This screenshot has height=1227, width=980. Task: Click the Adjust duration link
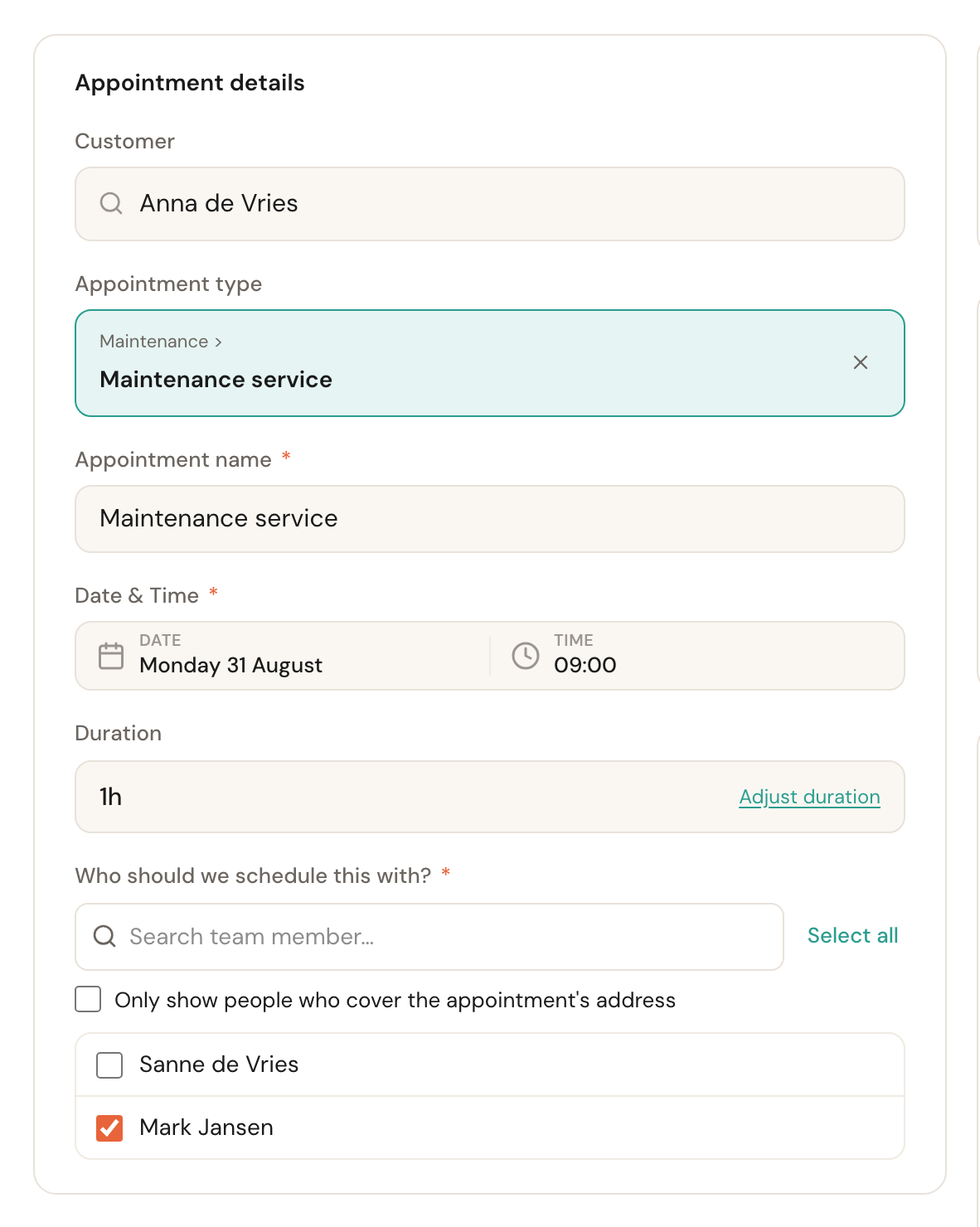point(809,797)
